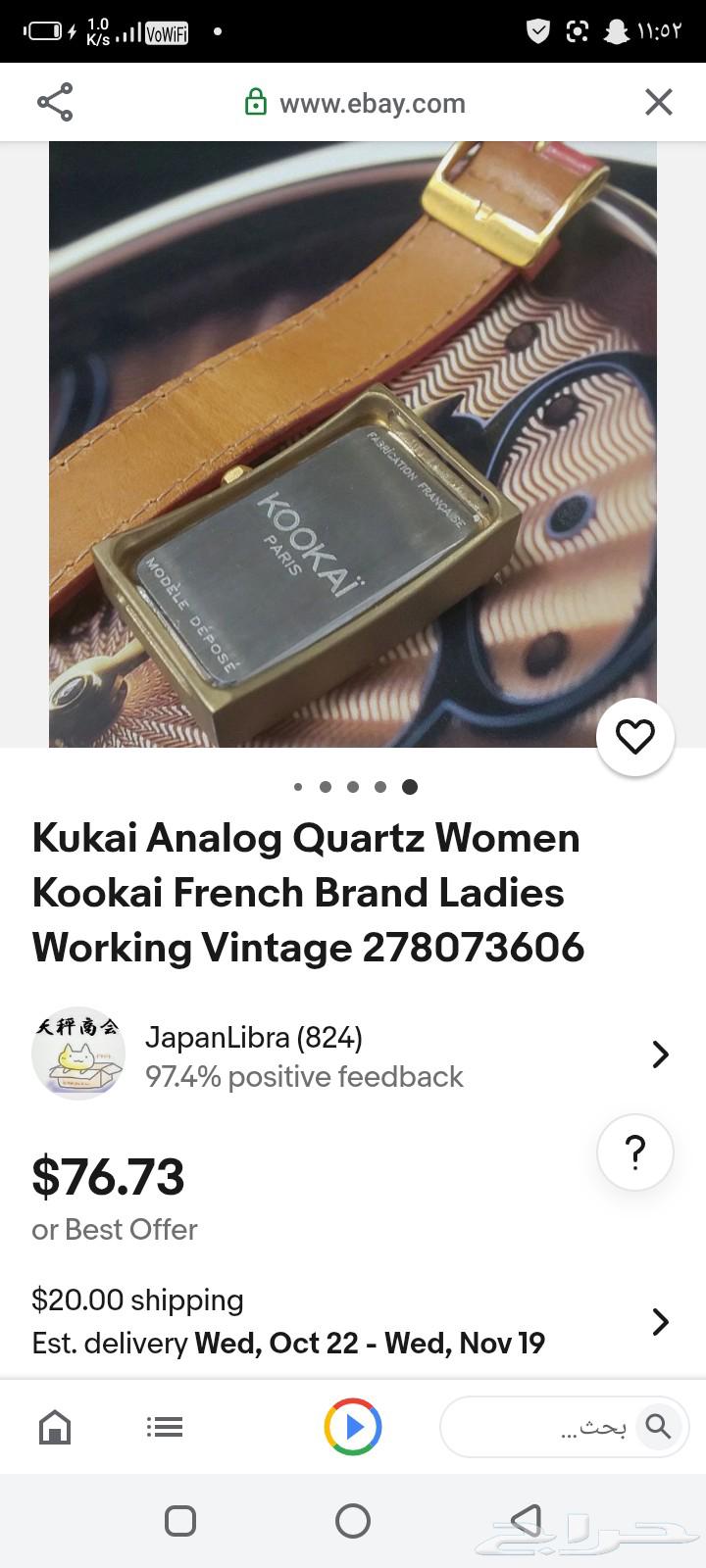Open help with the question mark button
This screenshot has height=1568, width=706.
[635, 1151]
